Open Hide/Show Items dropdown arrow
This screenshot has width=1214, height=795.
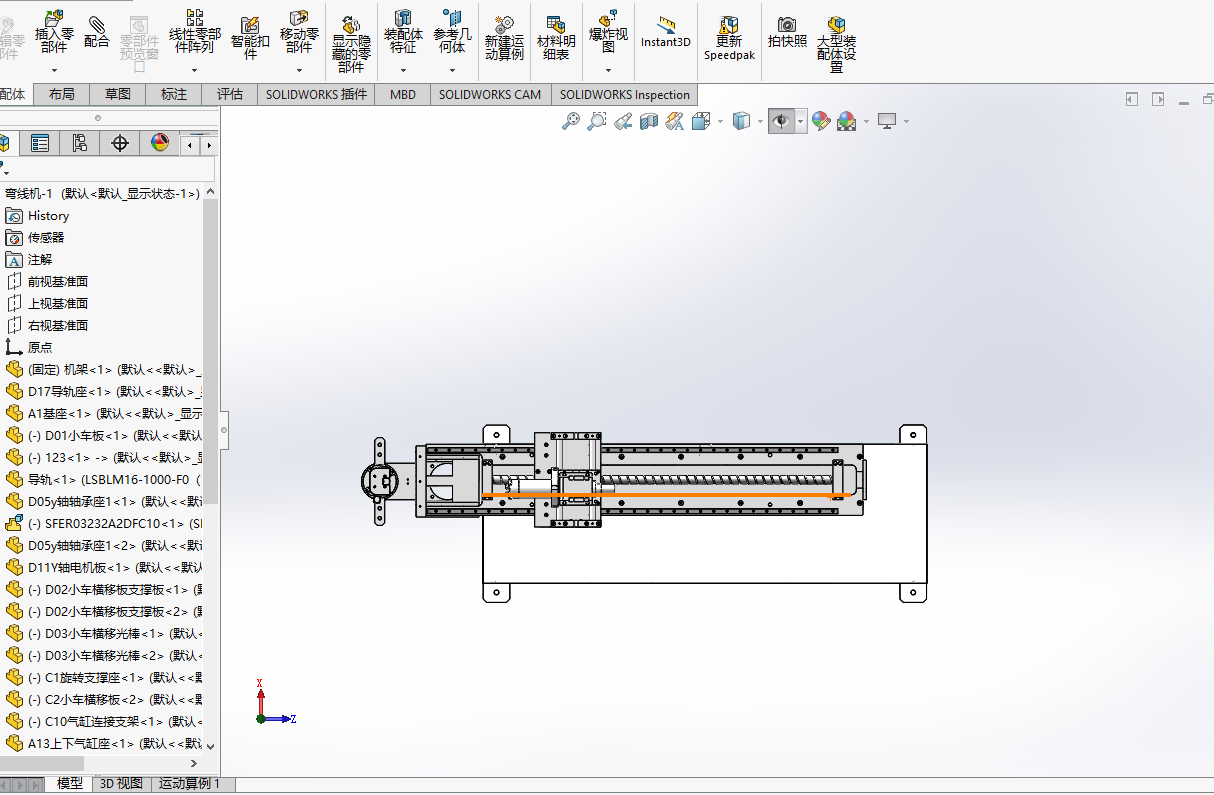[801, 121]
